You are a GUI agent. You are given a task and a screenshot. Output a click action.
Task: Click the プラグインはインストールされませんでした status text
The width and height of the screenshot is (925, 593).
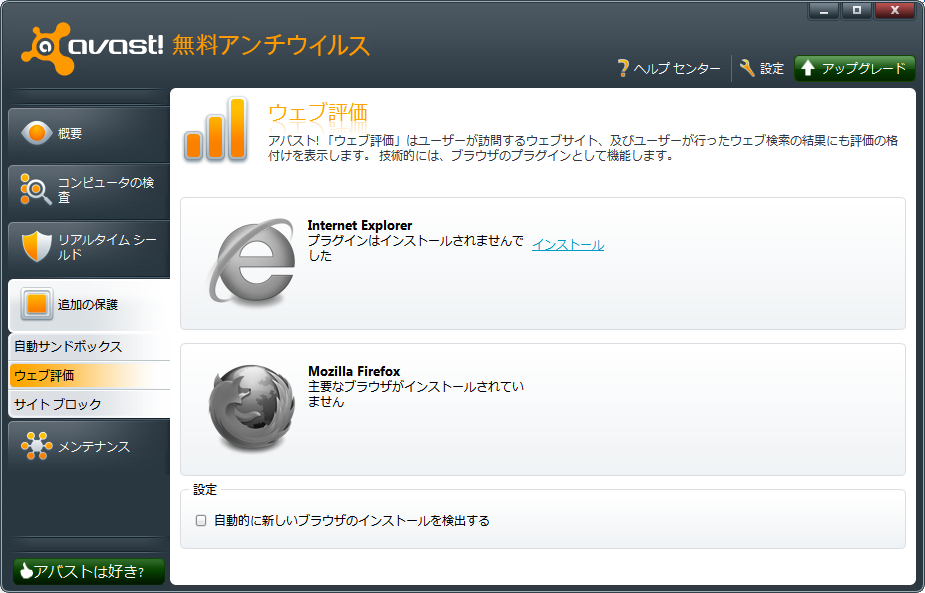coord(416,248)
